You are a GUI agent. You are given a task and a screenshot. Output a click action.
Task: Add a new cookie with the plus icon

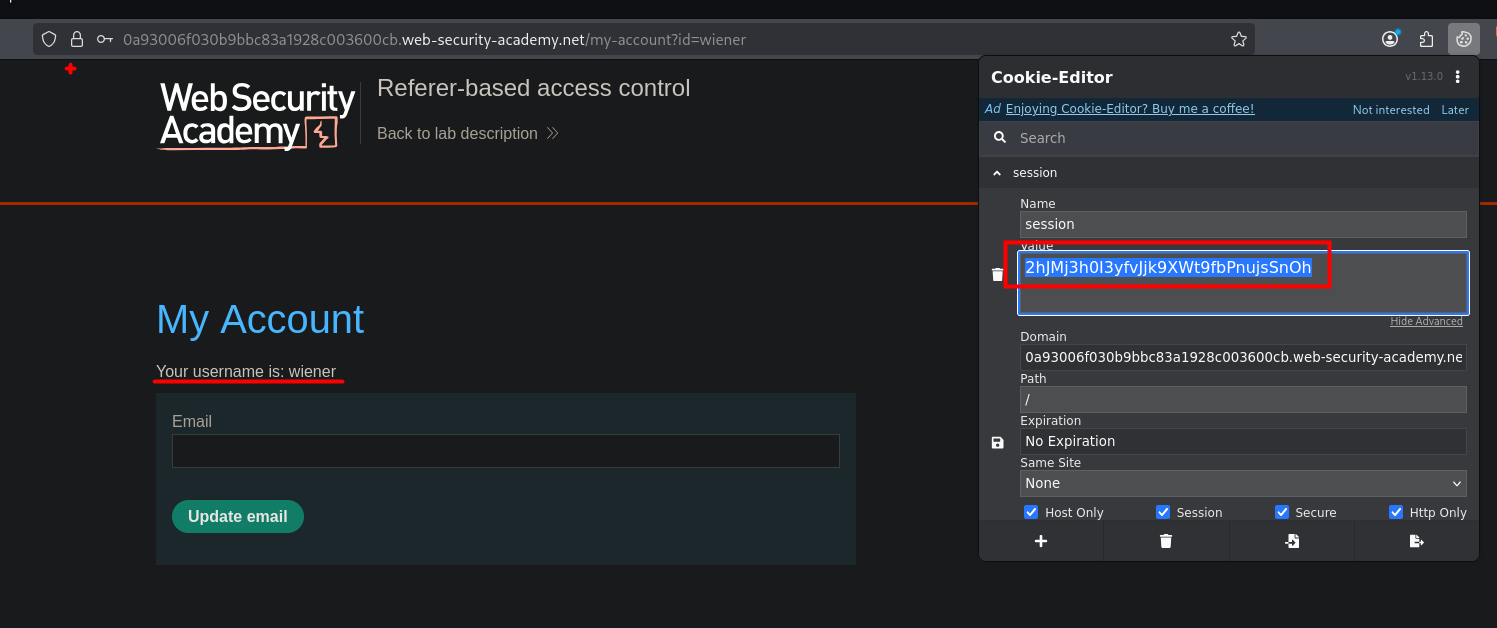coord(1040,541)
